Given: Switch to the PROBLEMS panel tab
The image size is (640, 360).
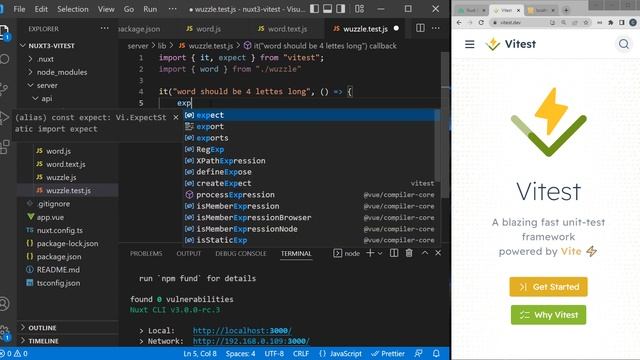Looking at the screenshot, I should [x=146, y=253].
